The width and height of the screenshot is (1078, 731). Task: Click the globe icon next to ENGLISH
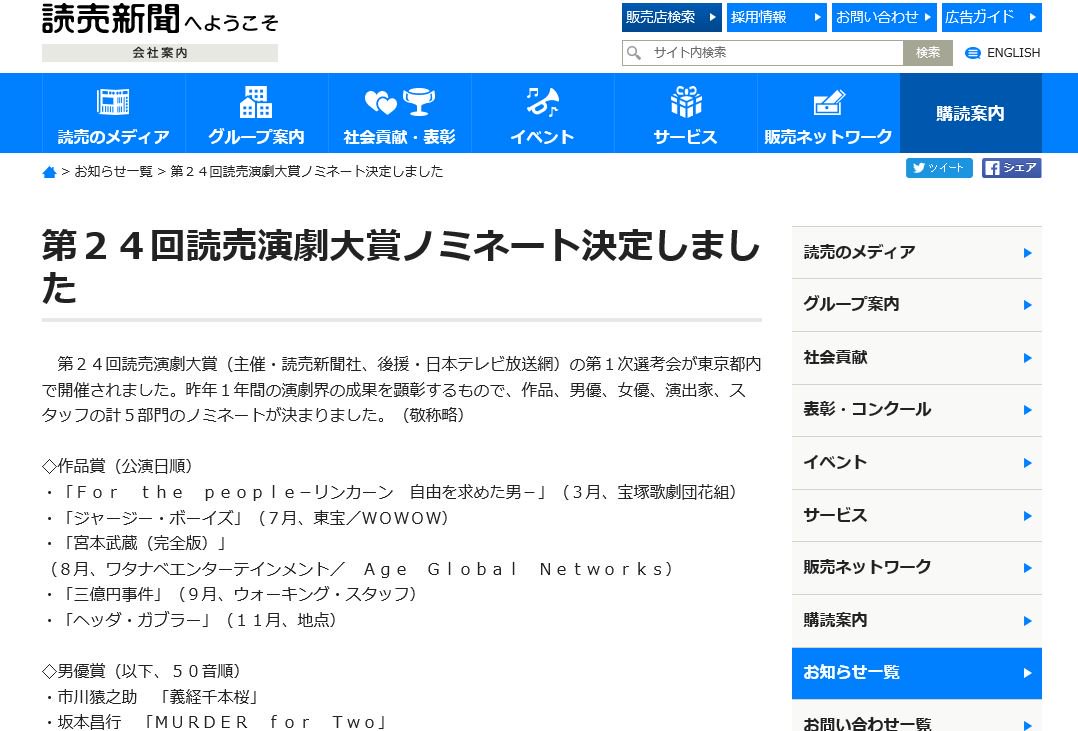(972, 53)
